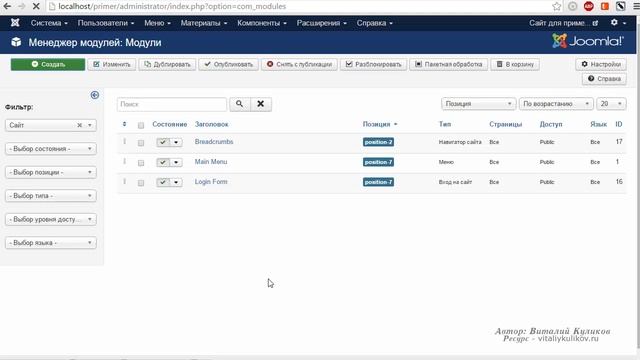This screenshot has width=640, height=360.
Task: Click the Снять с публикации button
Action: coord(299,64)
